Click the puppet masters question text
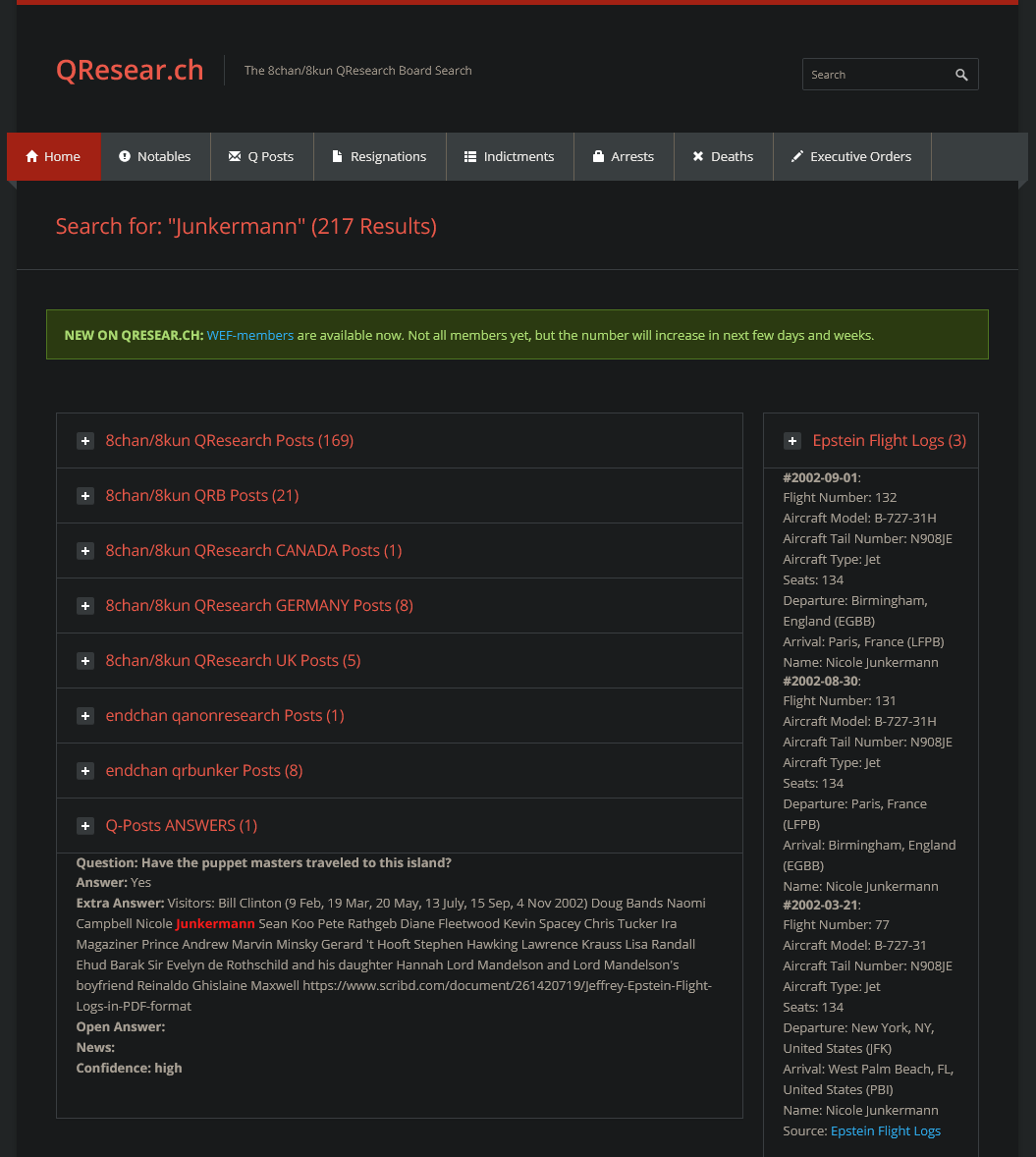The width and height of the screenshot is (1036, 1157). (263, 862)
